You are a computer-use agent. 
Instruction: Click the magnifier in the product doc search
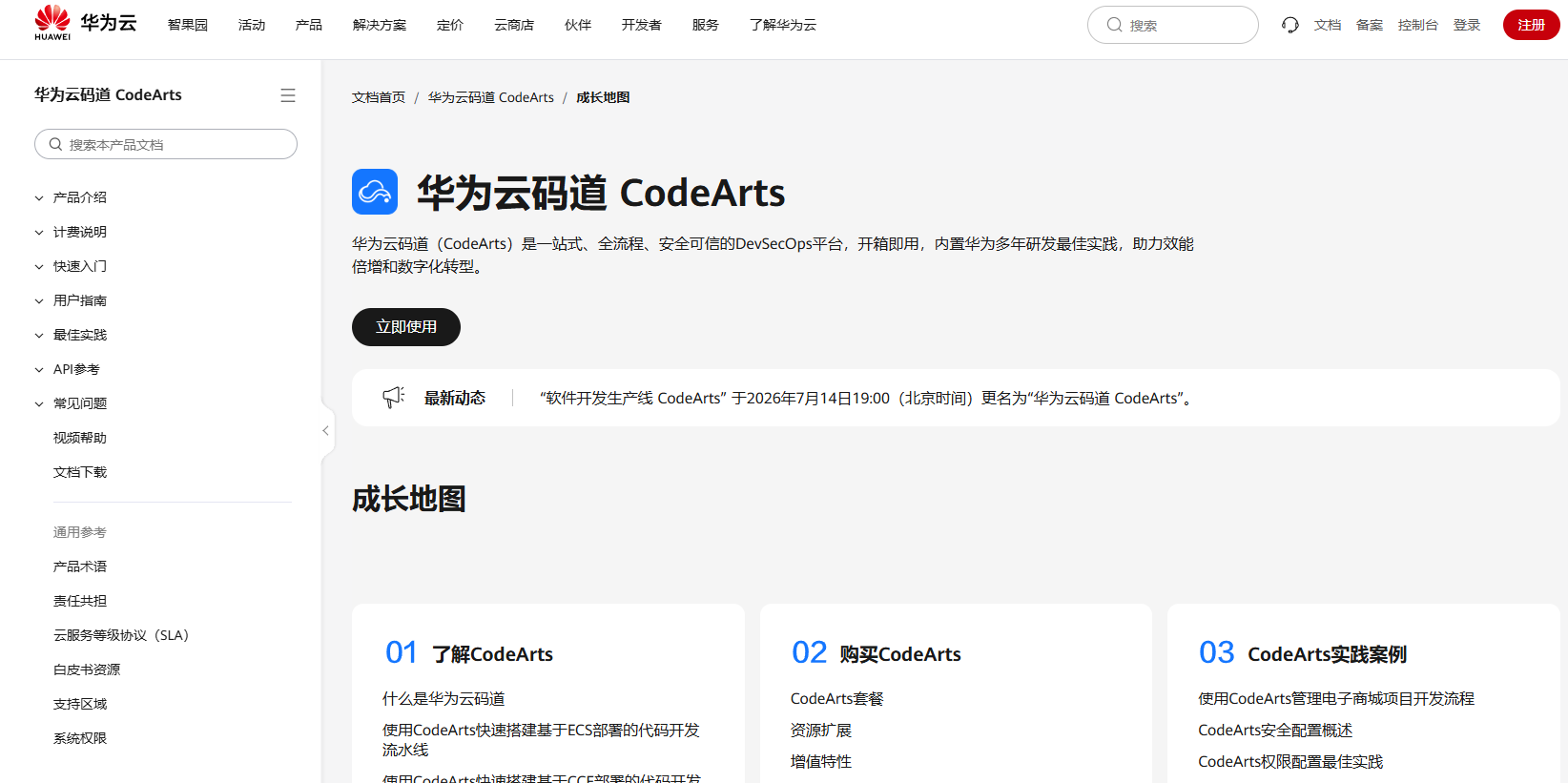tap(55, 144)
